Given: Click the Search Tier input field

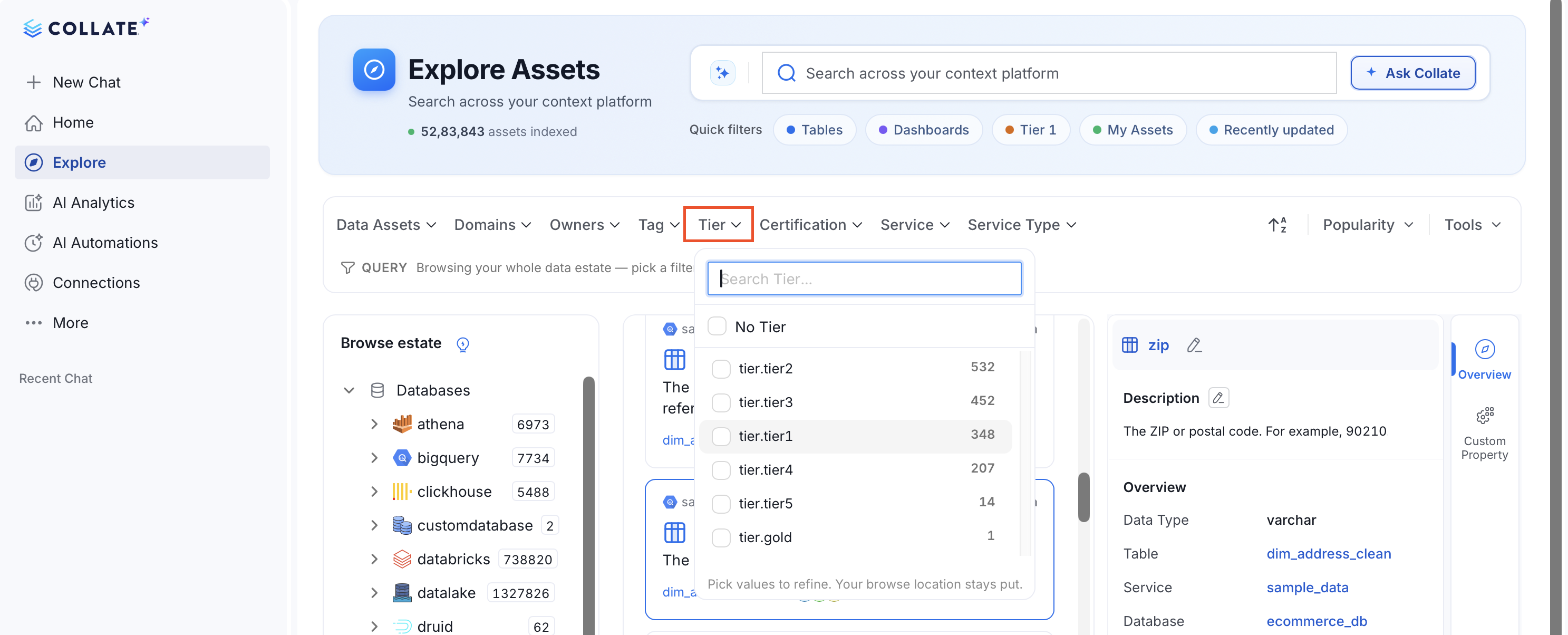Looking at the screenshot, I should 864,279.
